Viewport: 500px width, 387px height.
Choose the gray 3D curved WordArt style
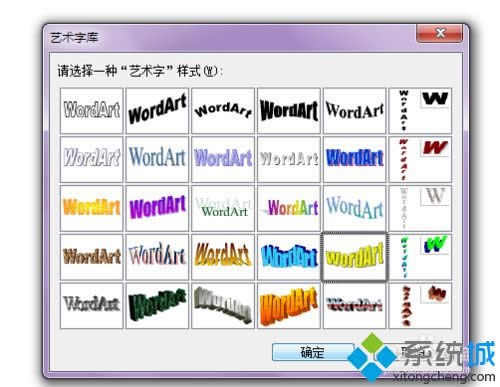tap(223, 306)
